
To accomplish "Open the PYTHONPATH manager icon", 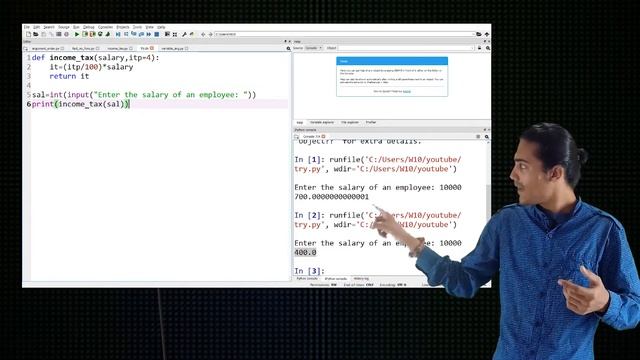I will [x=192, y=34].
